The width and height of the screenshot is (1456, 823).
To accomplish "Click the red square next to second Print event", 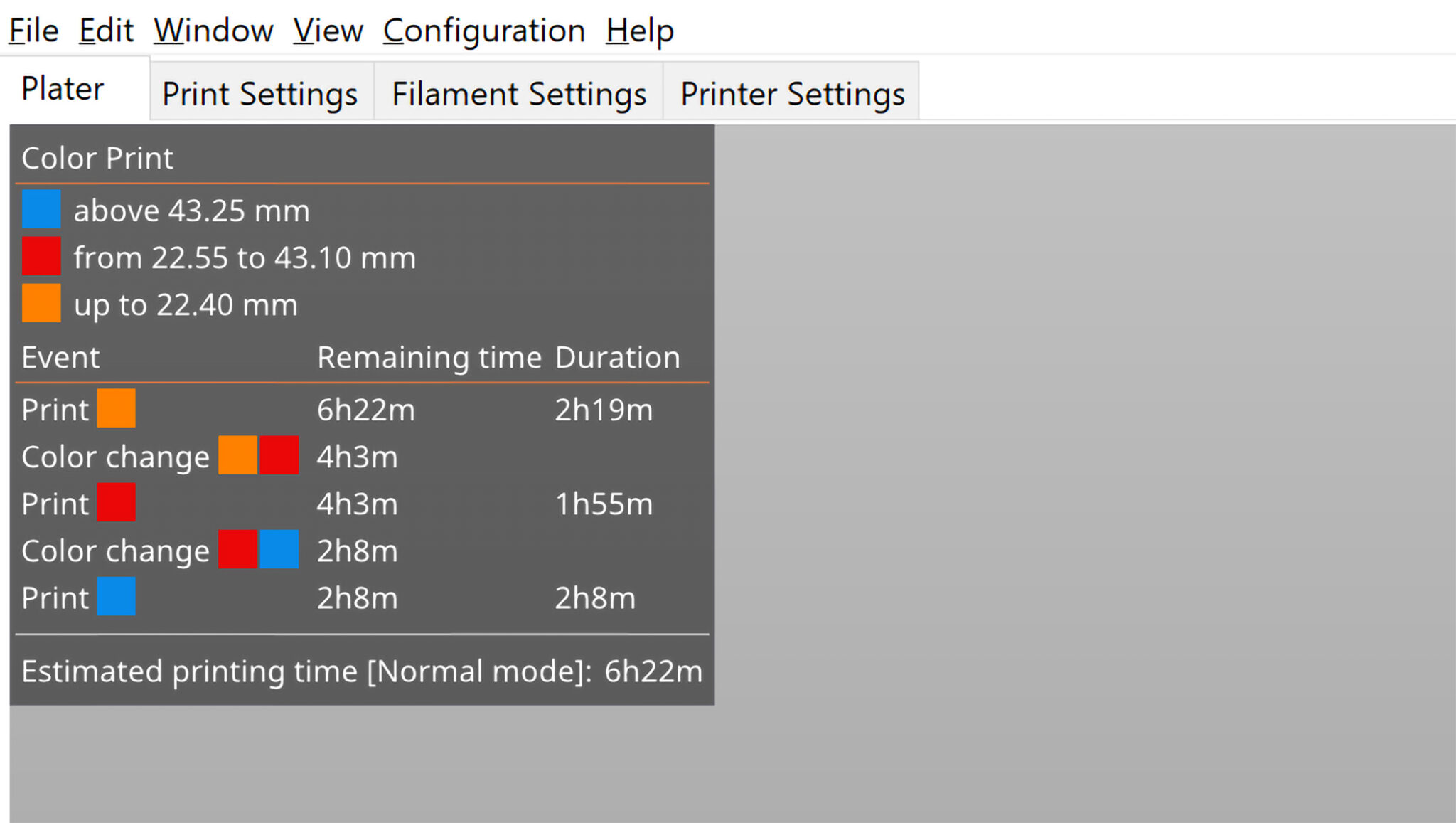I will pos(116,503).
